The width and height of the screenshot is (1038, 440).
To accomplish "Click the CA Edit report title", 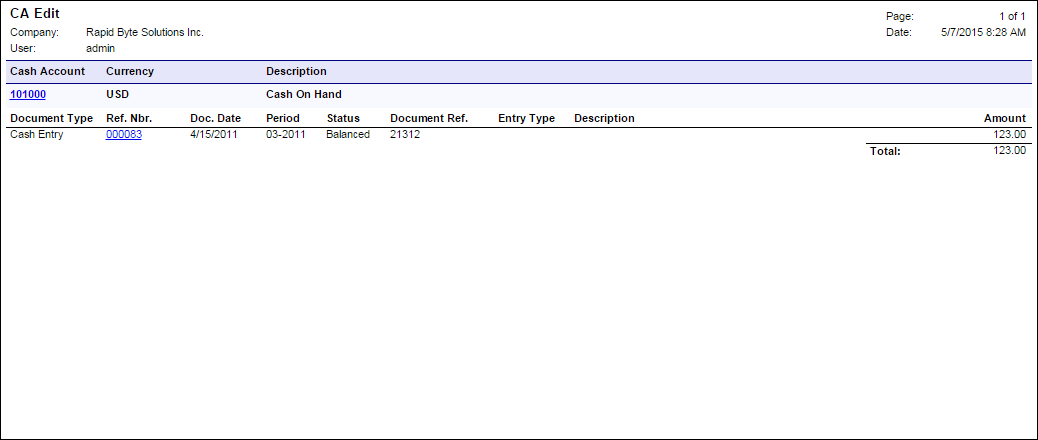I will coord(35,14).
